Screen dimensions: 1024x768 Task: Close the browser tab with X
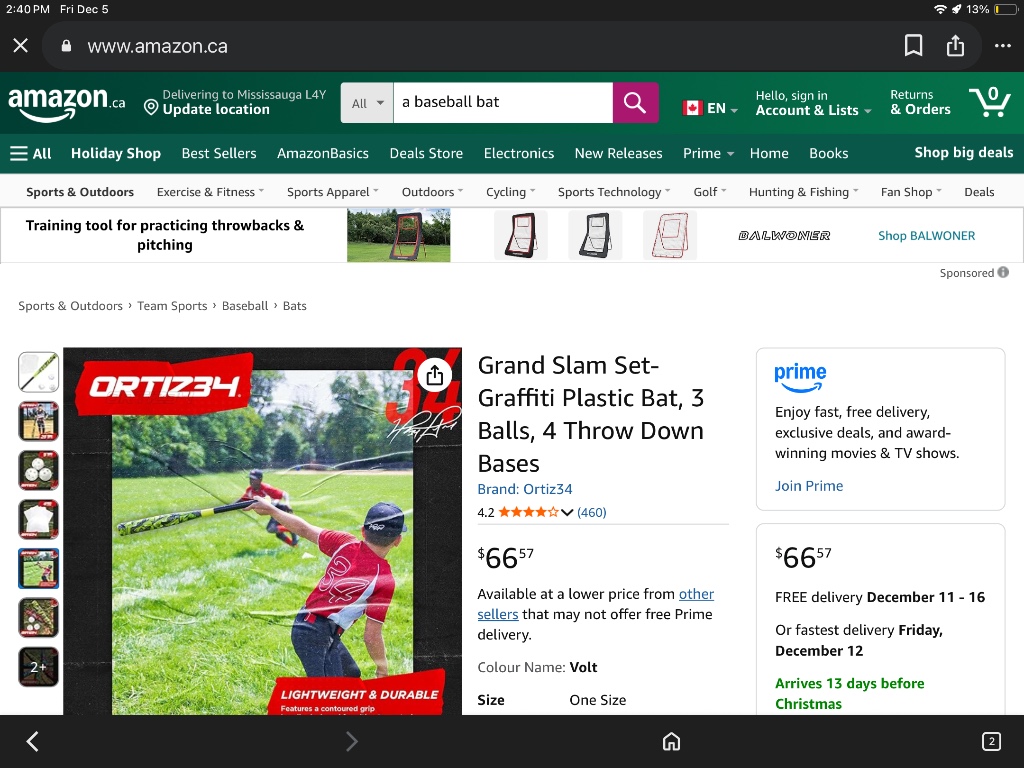(21, 46)
